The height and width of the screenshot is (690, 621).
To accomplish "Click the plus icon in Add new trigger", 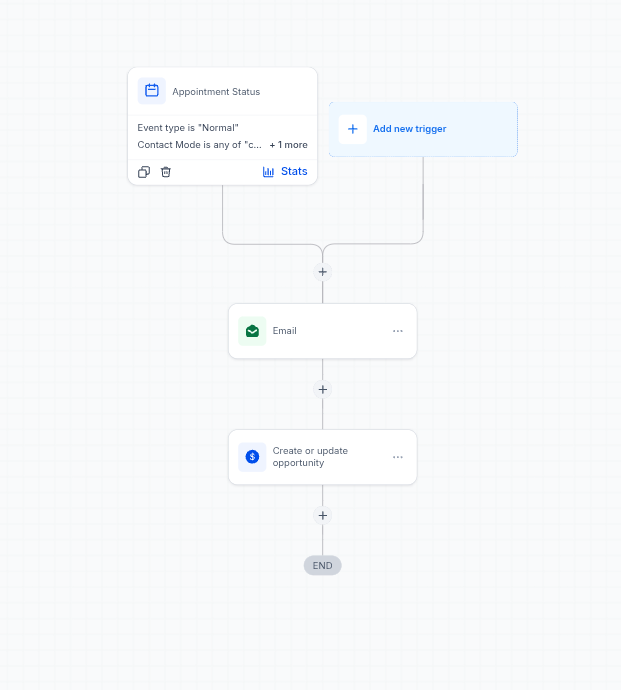I will point(353,129).
